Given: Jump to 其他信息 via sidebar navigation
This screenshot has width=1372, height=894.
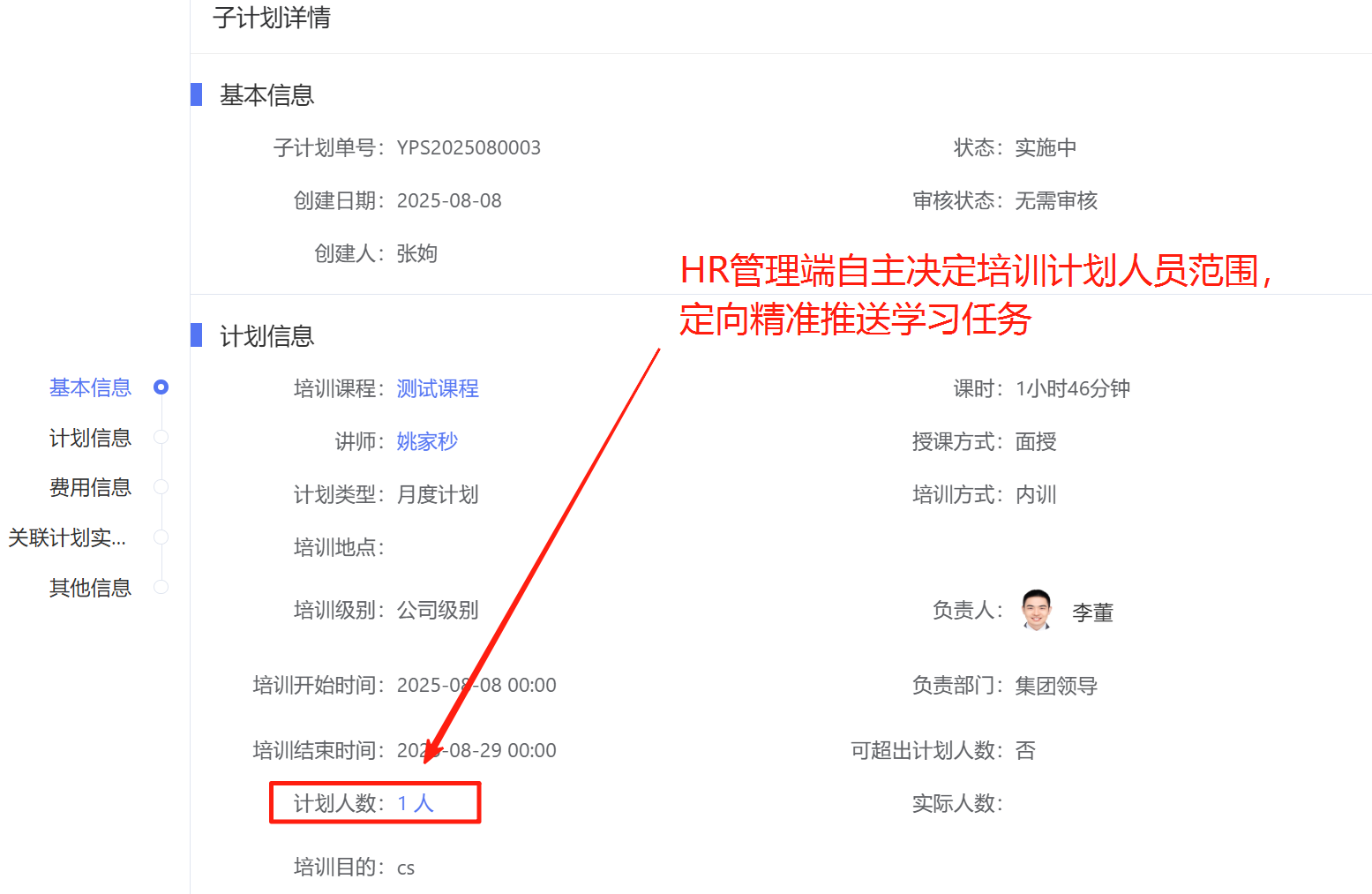Looking at the screenshot, I should tap(89, 587).
